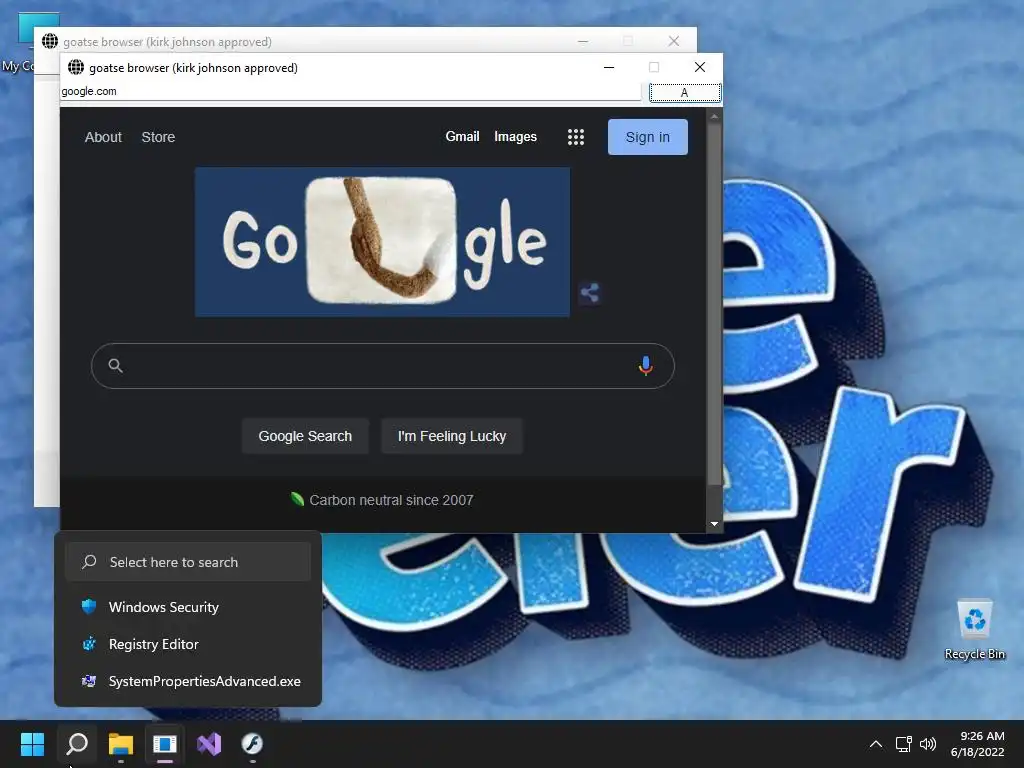
Task: Click the Select here to search box
Action: pos(188,562)
